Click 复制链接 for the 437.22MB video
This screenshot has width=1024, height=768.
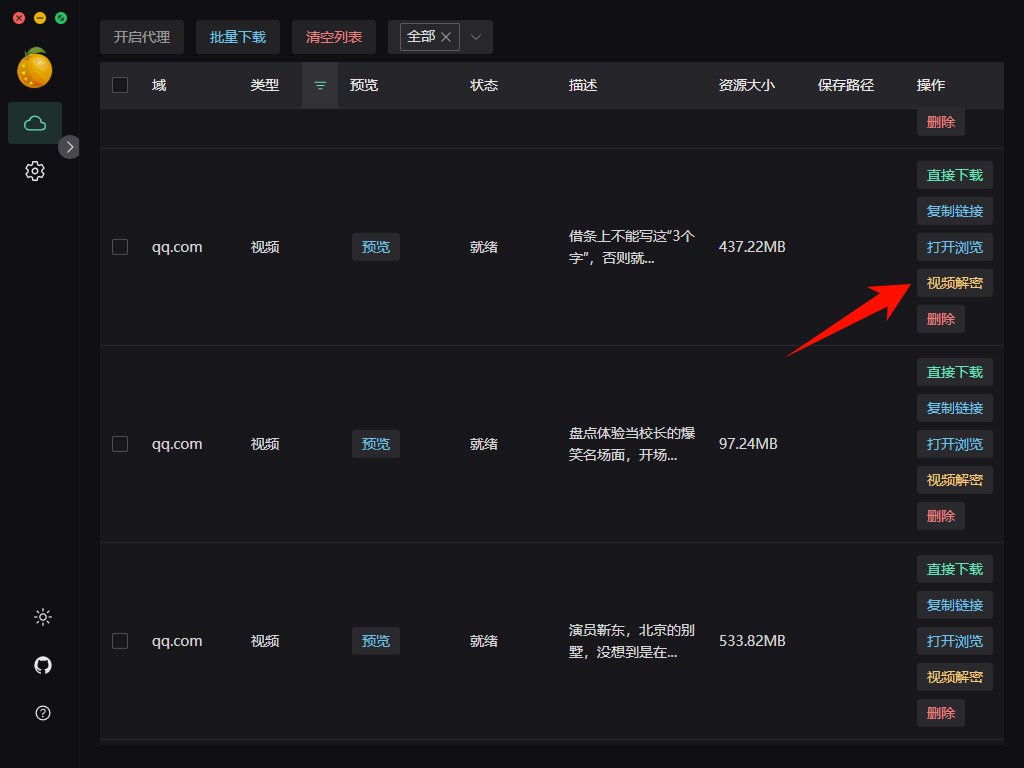(x=955, y=211)
